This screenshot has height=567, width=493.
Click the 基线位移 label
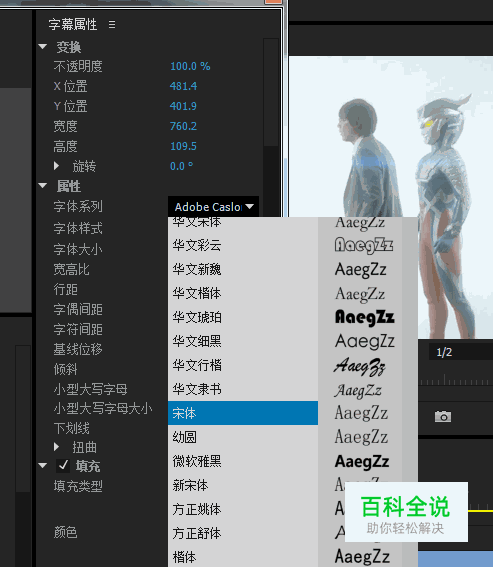click(78, 349)
